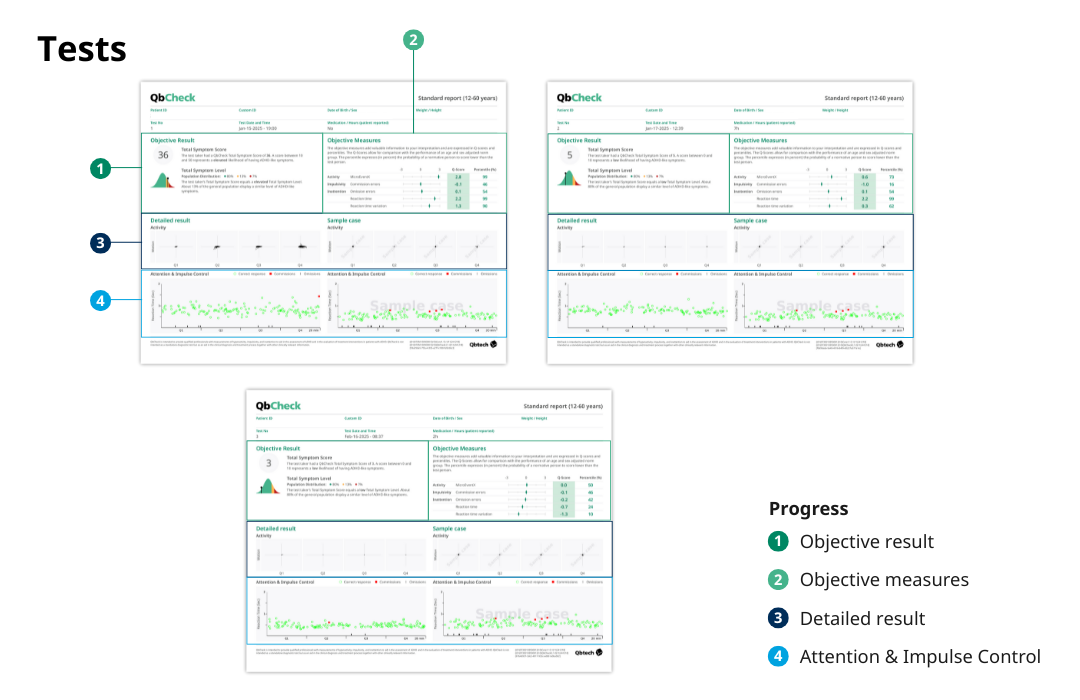This screenshot has width=1080, height=700.
Task: Click the 'Attention & Impulse Control' legend label
Action: (920, 657)
